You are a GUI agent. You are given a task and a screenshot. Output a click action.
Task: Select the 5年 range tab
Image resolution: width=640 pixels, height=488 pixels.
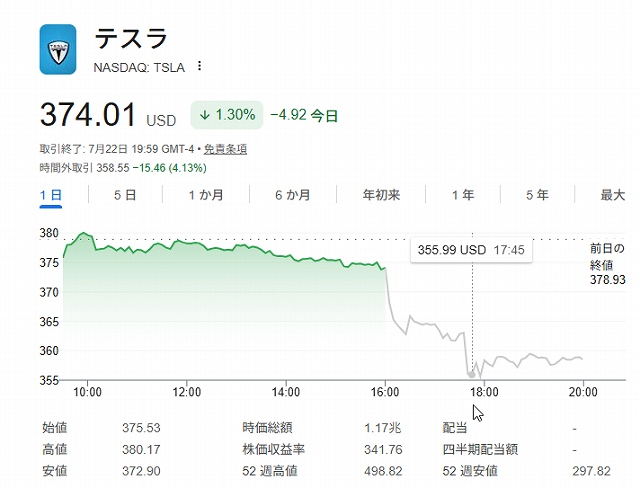537,195
